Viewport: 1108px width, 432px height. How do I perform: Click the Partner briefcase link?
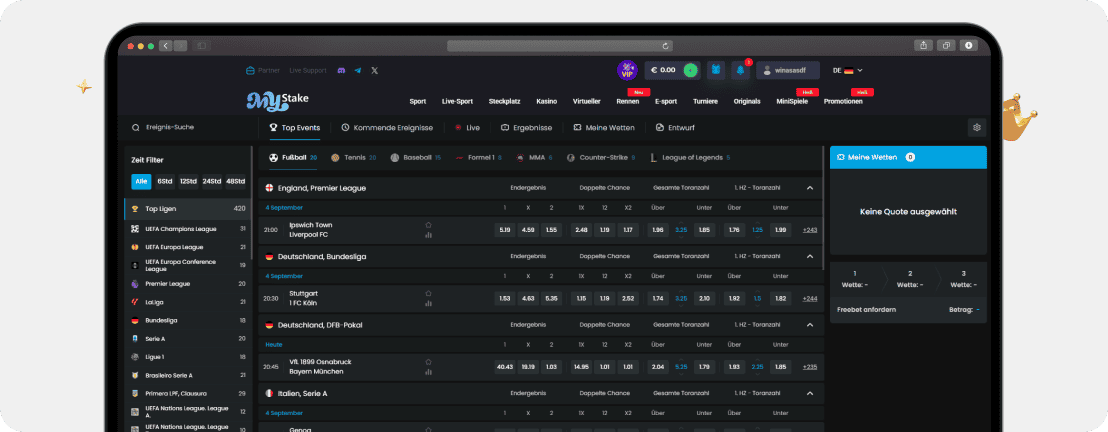tap(262, 71)
